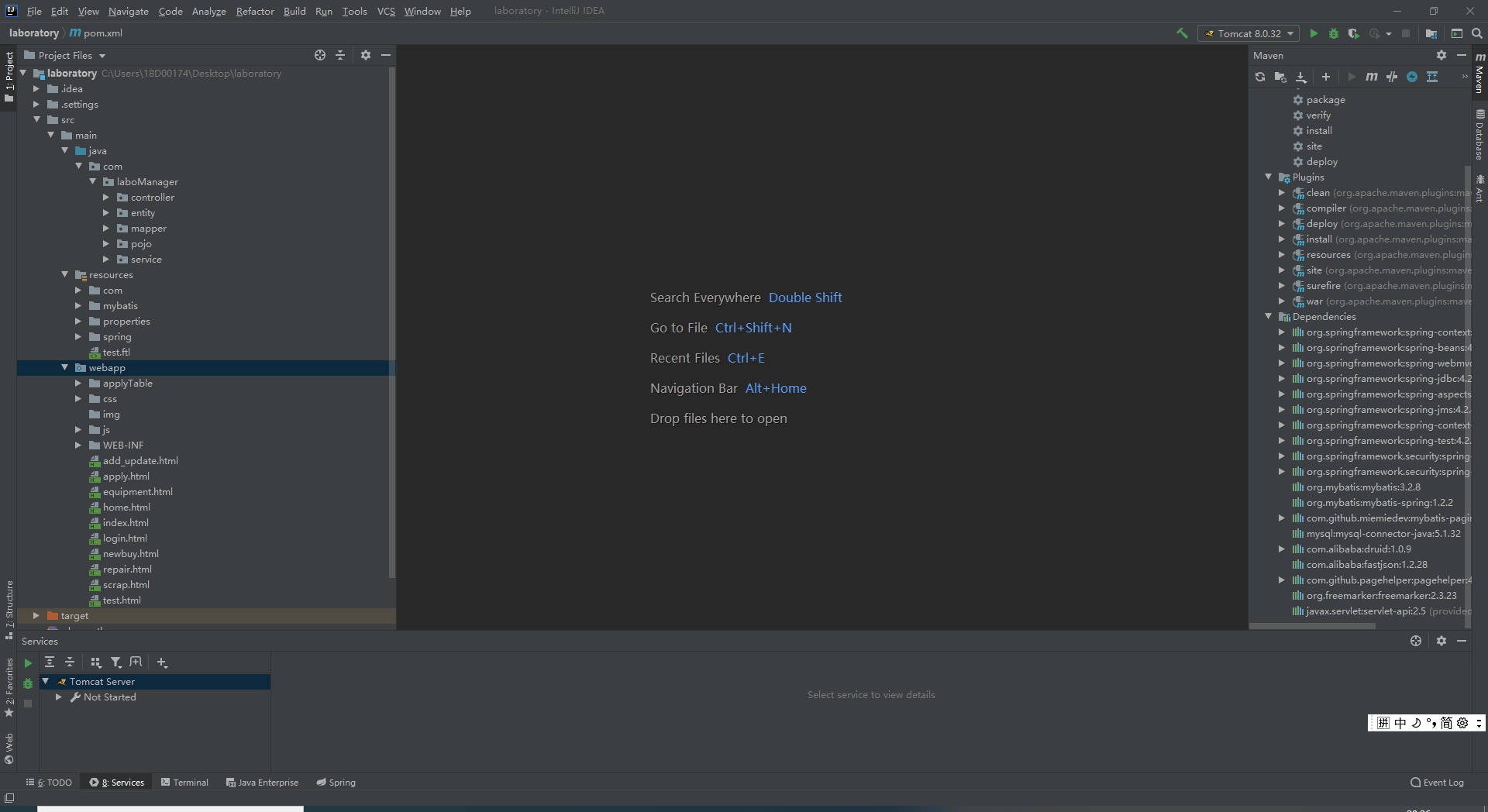This screenshot has height=812, width=1488.
Task: Click the Build Project hammer icon
Action: pyautogui.click(x=1182, y=33)
